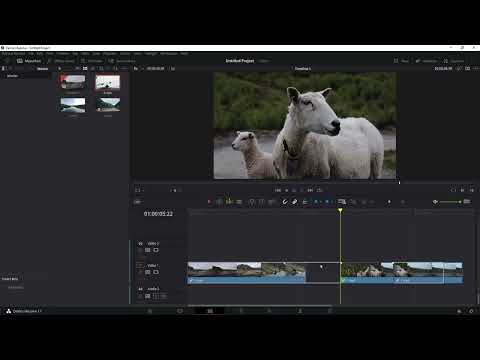480x360 pixels.
Task: Toggle the bin list sidebar icon
Action: click(x=4, y=68)
